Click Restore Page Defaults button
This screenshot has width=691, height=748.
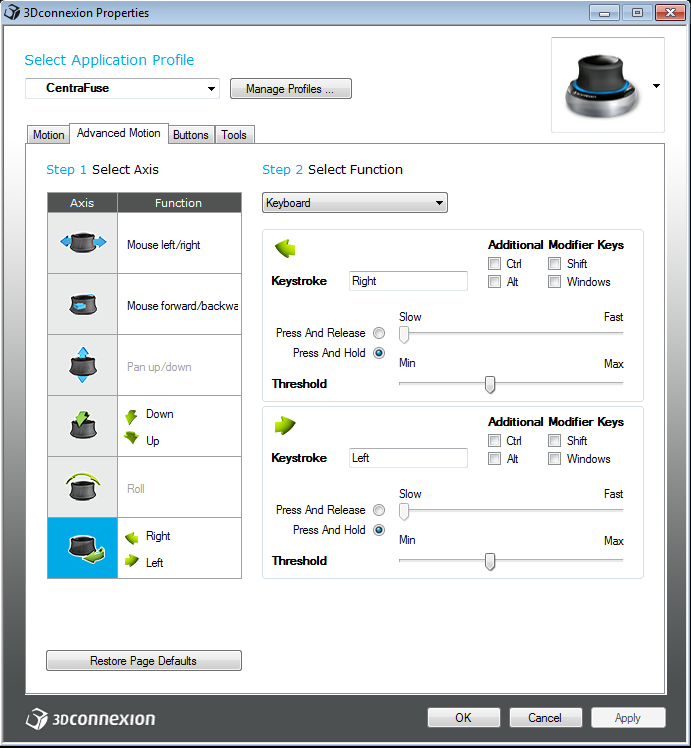144,661
